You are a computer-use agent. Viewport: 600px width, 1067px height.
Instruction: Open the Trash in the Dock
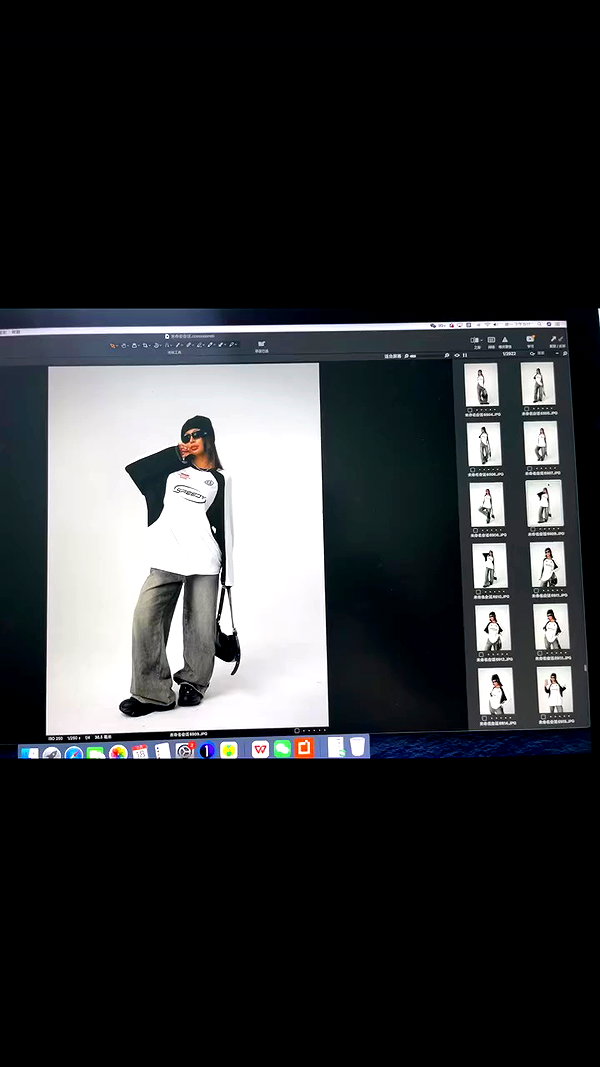point(357,746)
